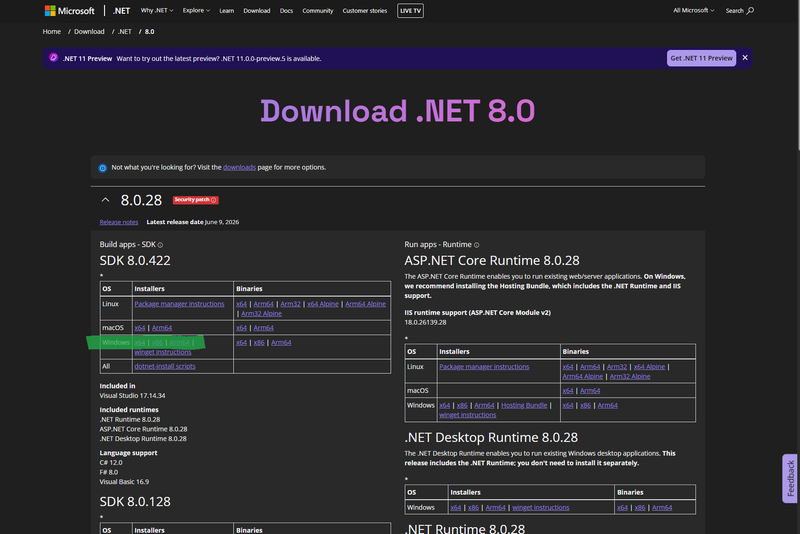This screenshot has width=800, height=534.
Task: Open the Download menu item
Action: [257, 11]
